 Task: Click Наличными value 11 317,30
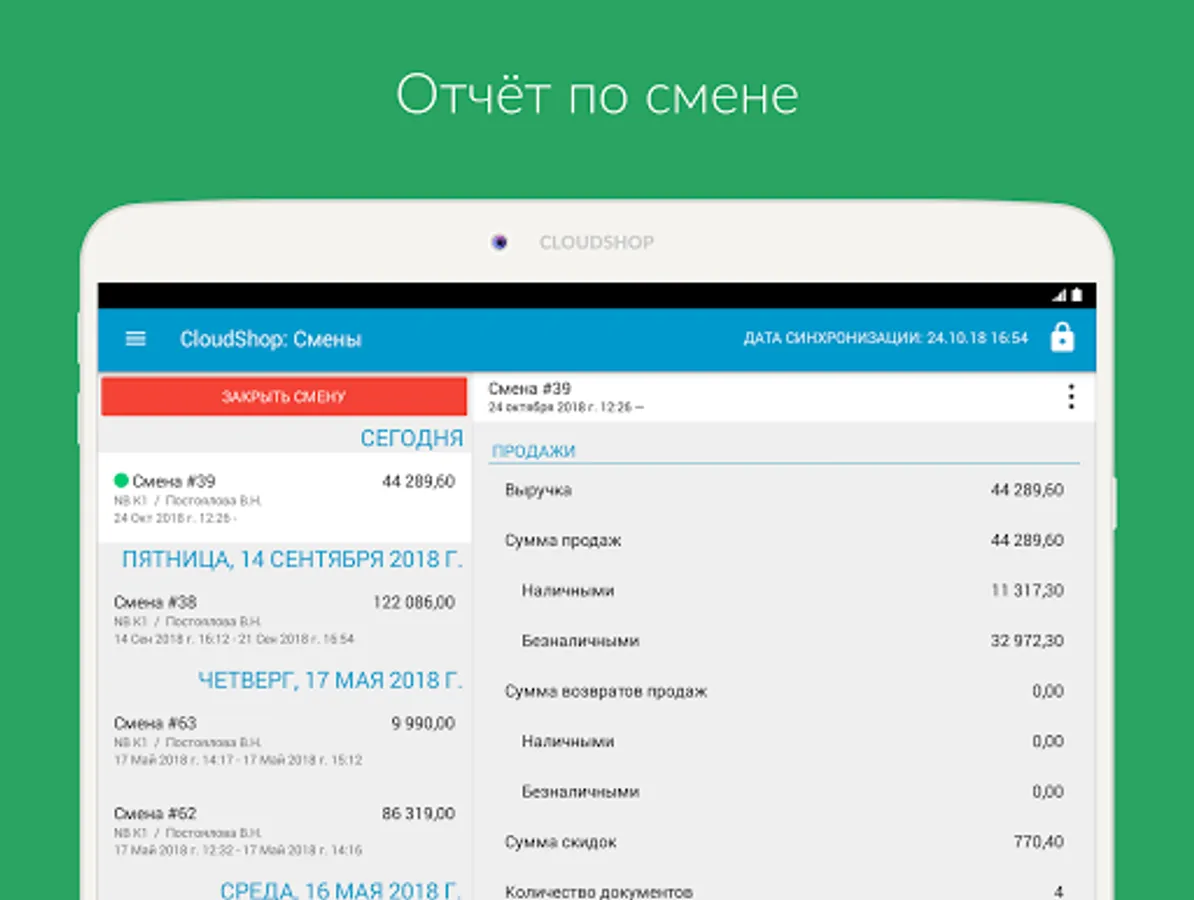(1026, 590)
